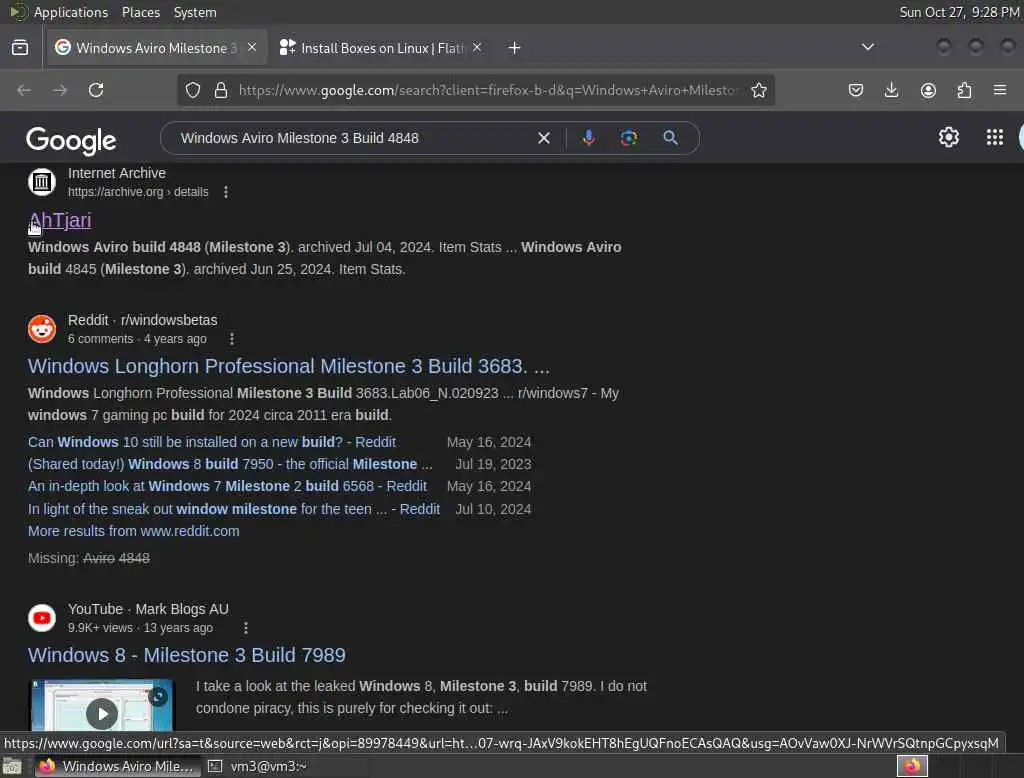Open the System menu

coord(195,12)
